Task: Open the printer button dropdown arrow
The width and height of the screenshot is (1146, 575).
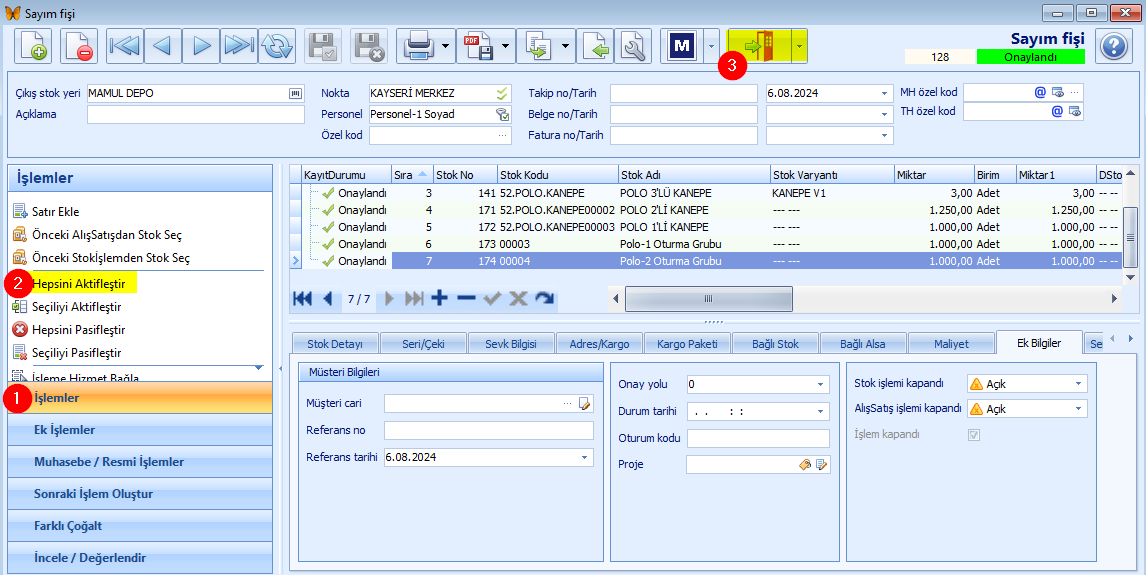Action: 446,46
